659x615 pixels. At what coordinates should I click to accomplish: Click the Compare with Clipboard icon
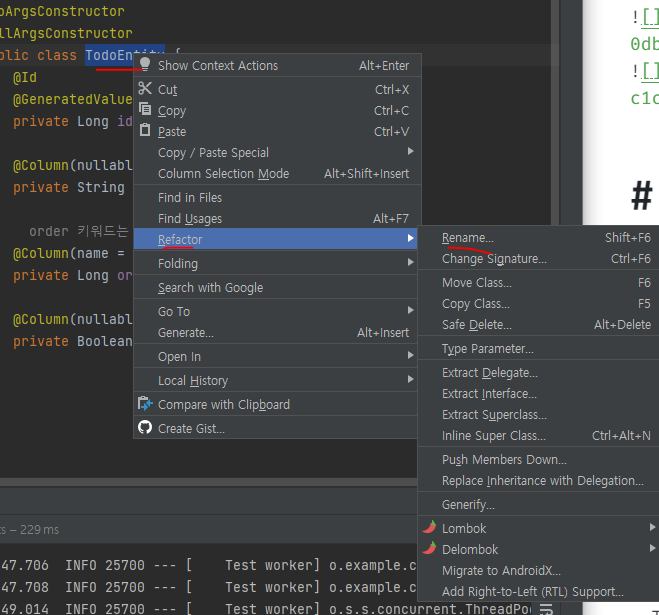click(145, 404)
